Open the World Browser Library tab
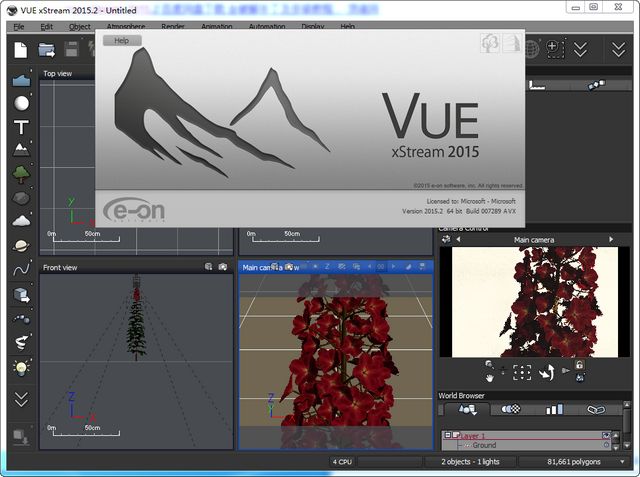The width and height of the screenshot is (640, 477). [x=554, y=409]
